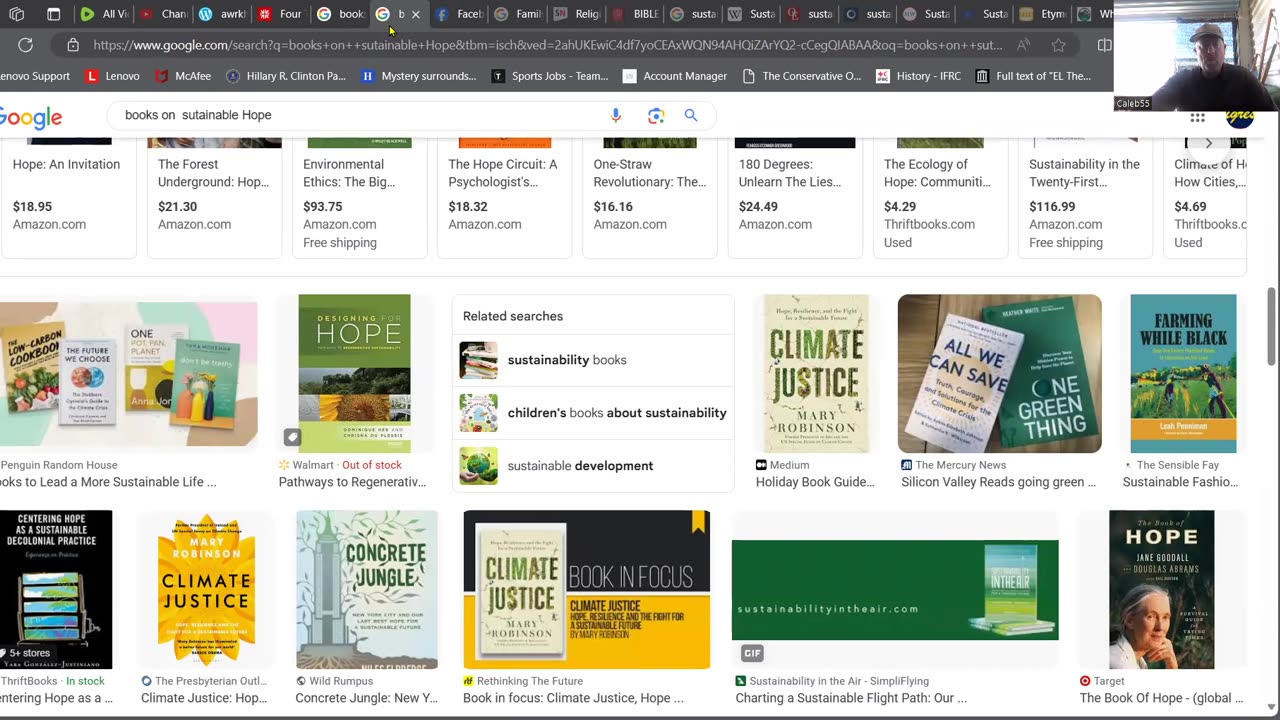Click the address bar URL field
Viewport: 1280px width, 720px height.
547,45
